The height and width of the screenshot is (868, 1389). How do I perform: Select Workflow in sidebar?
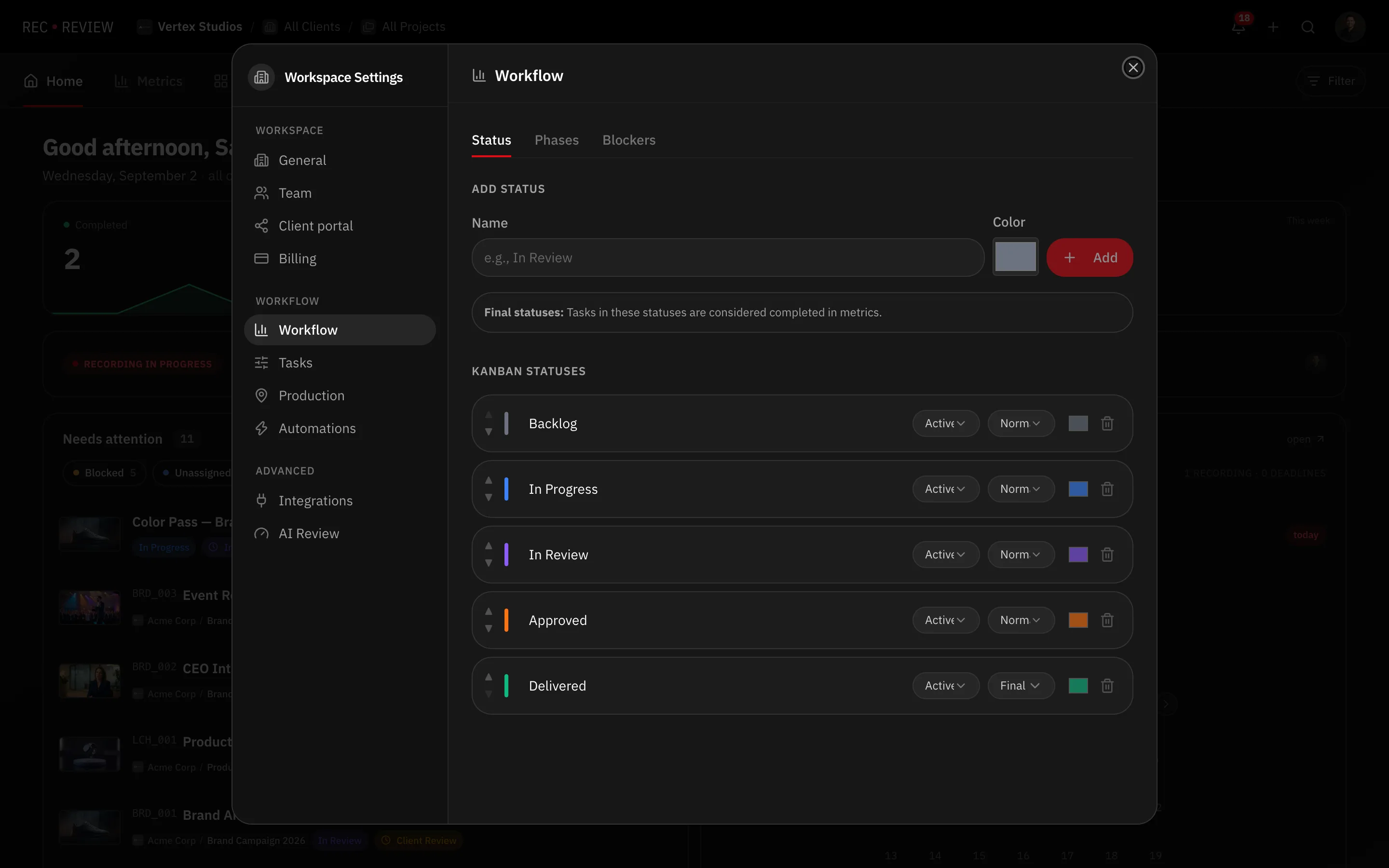[340, 330]
